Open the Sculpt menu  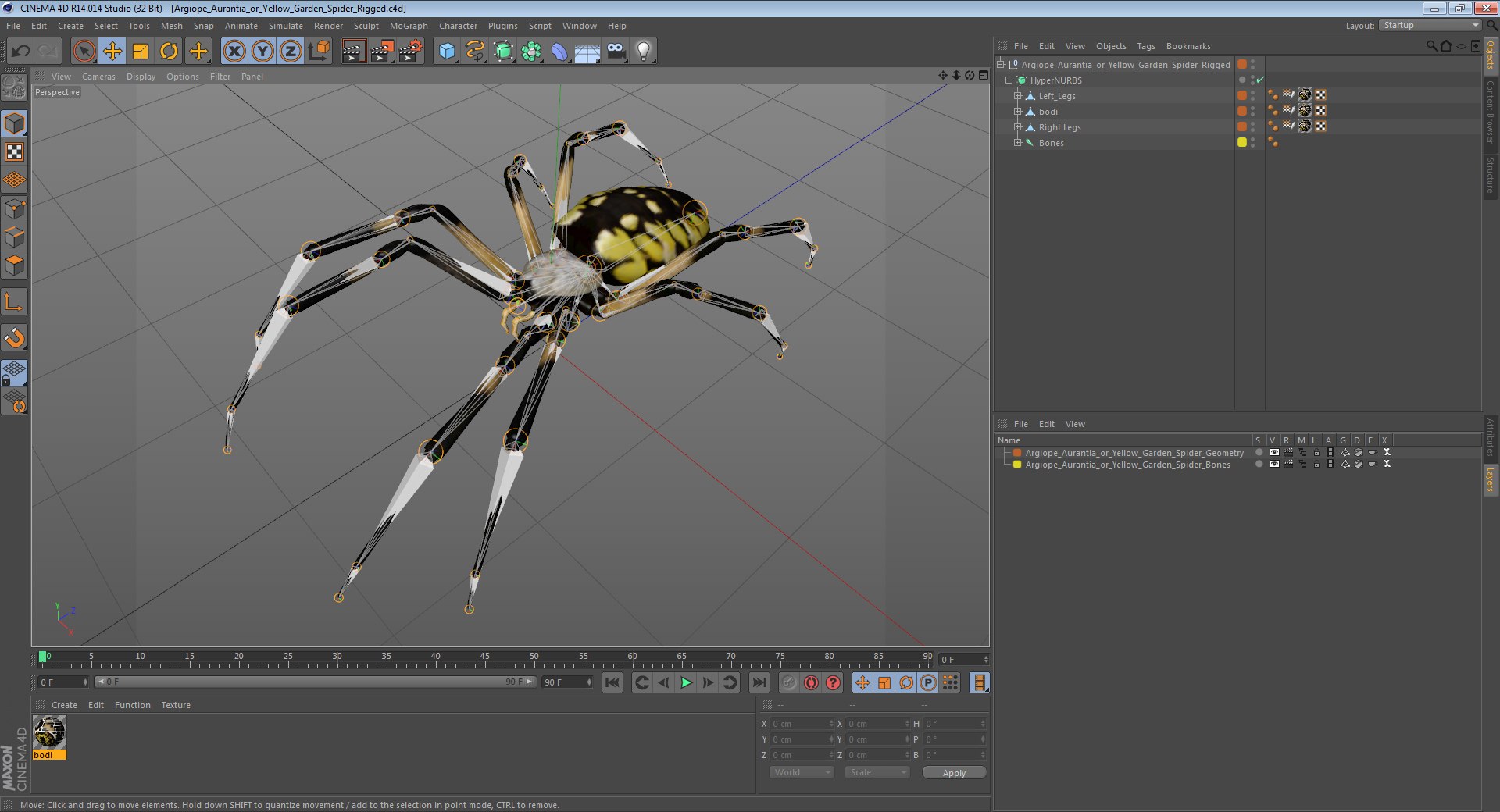[x=366, y=26]
